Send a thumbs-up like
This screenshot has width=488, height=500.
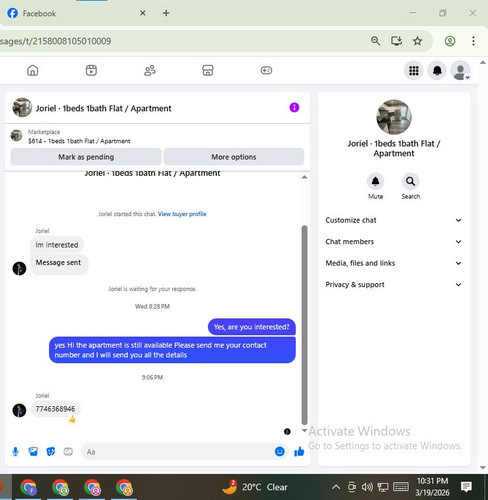pyautogui.click(x=299, y=452)
